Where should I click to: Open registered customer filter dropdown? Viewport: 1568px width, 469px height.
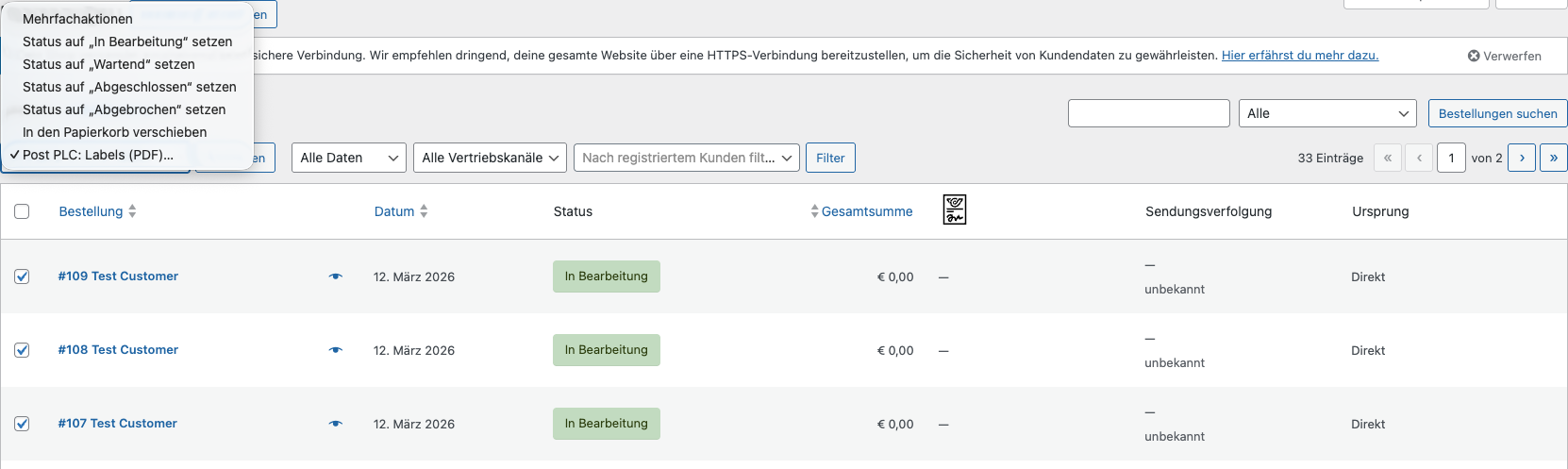coord(687,158)
